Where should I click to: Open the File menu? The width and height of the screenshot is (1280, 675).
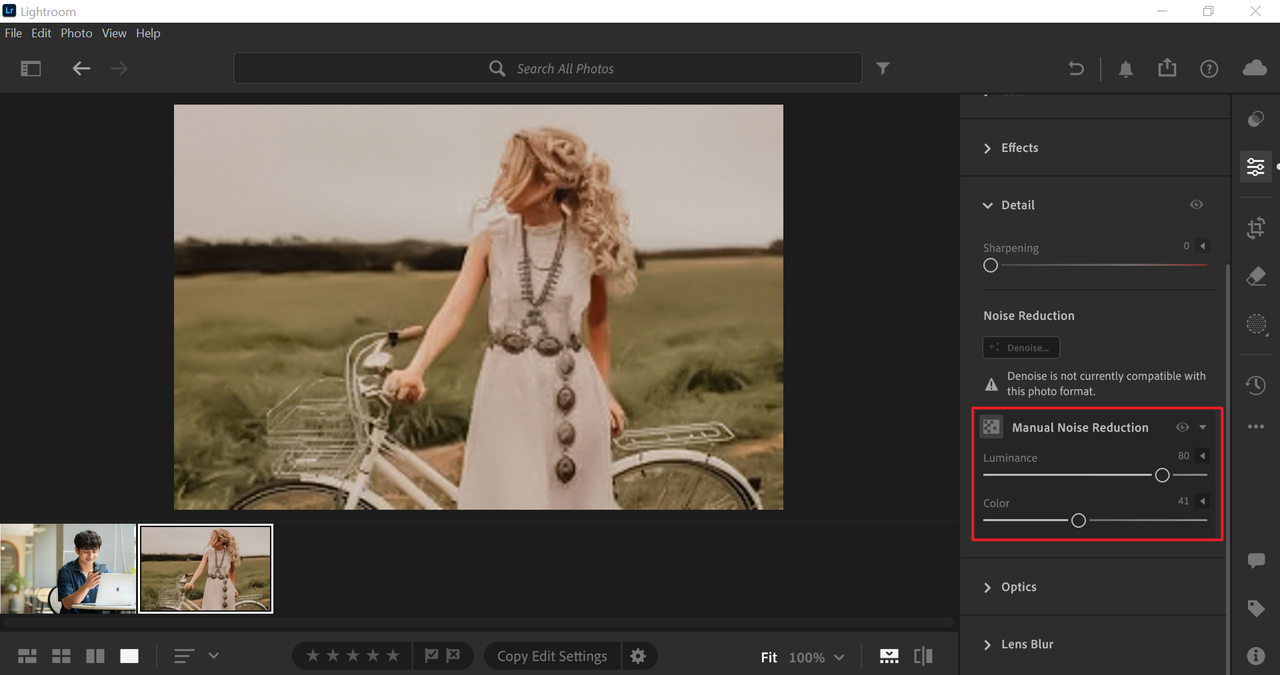(x=13, y=33)
